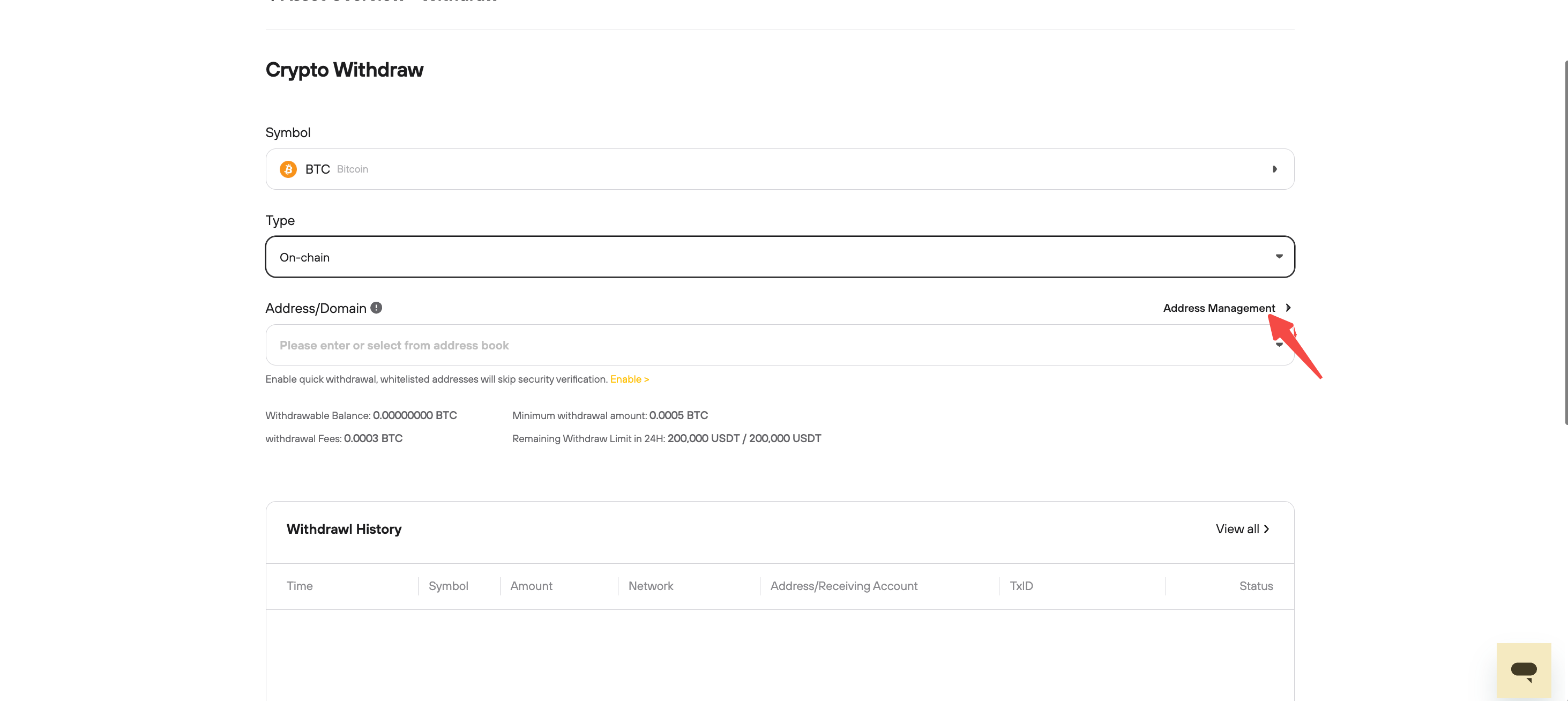Screen dimensions: 1568x701
Task: Click the Withdrawl History title
Action: 344,529
